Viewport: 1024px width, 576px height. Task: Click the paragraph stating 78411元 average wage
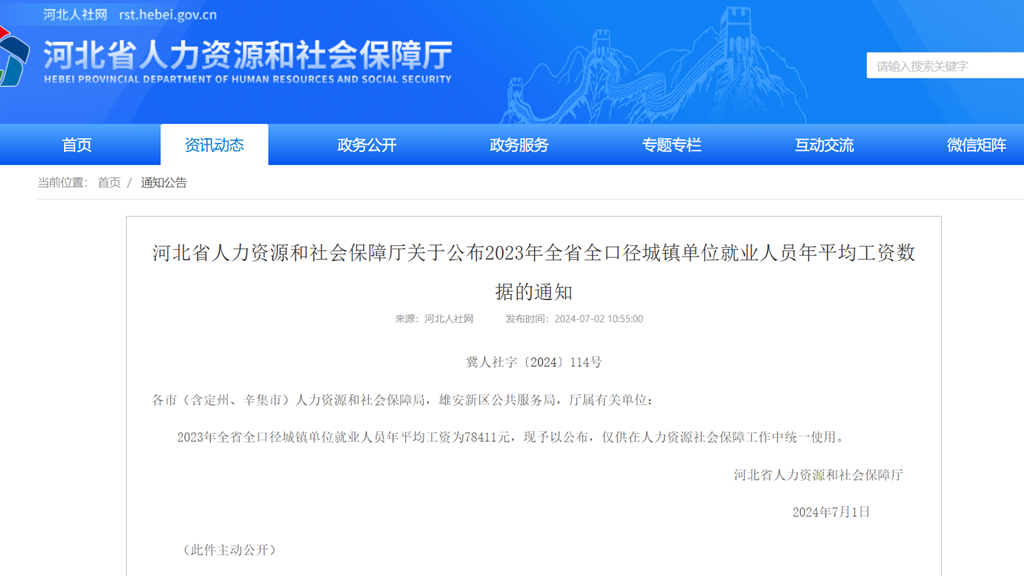(511, 438)
